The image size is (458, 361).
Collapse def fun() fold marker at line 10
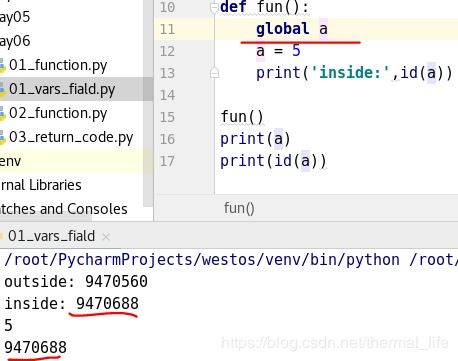coord(214,7)
